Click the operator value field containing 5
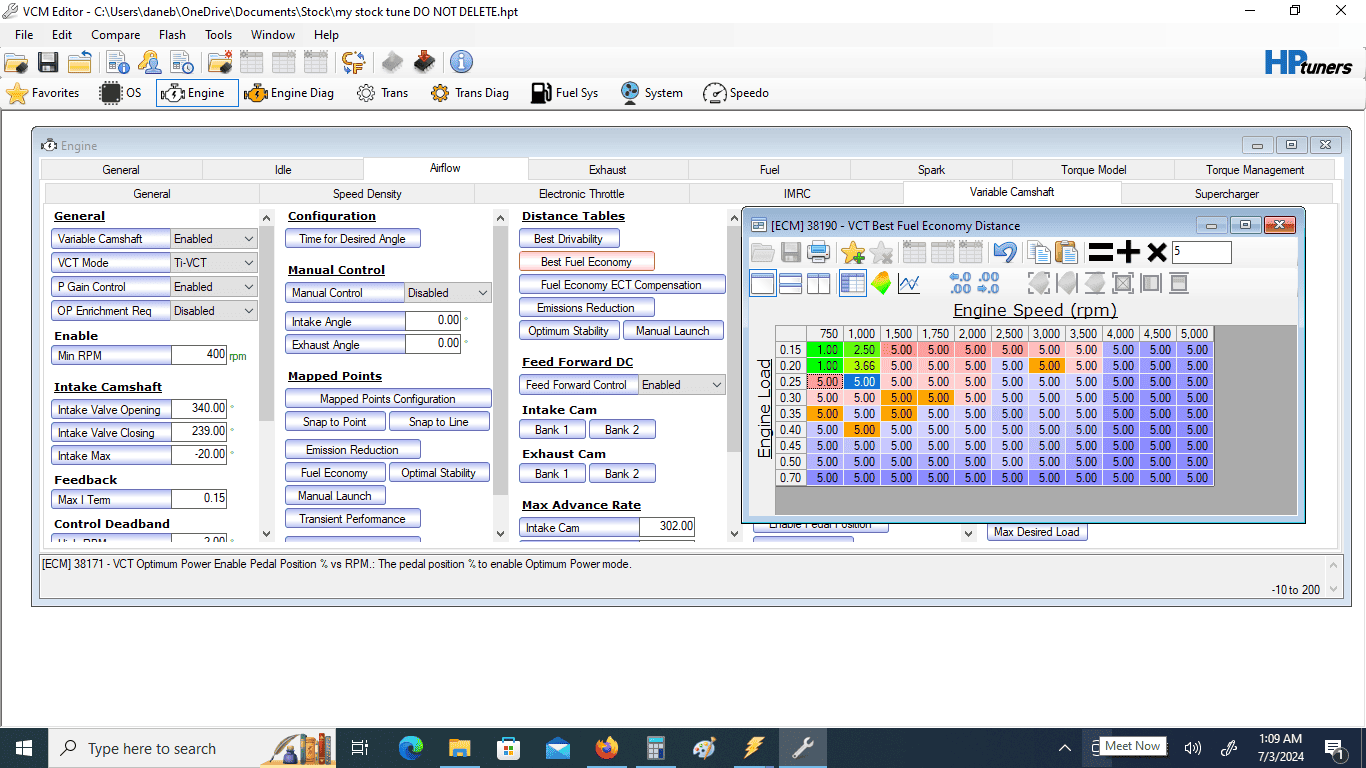This screenshot has height=768, width=1366. tap(1202, 252)
